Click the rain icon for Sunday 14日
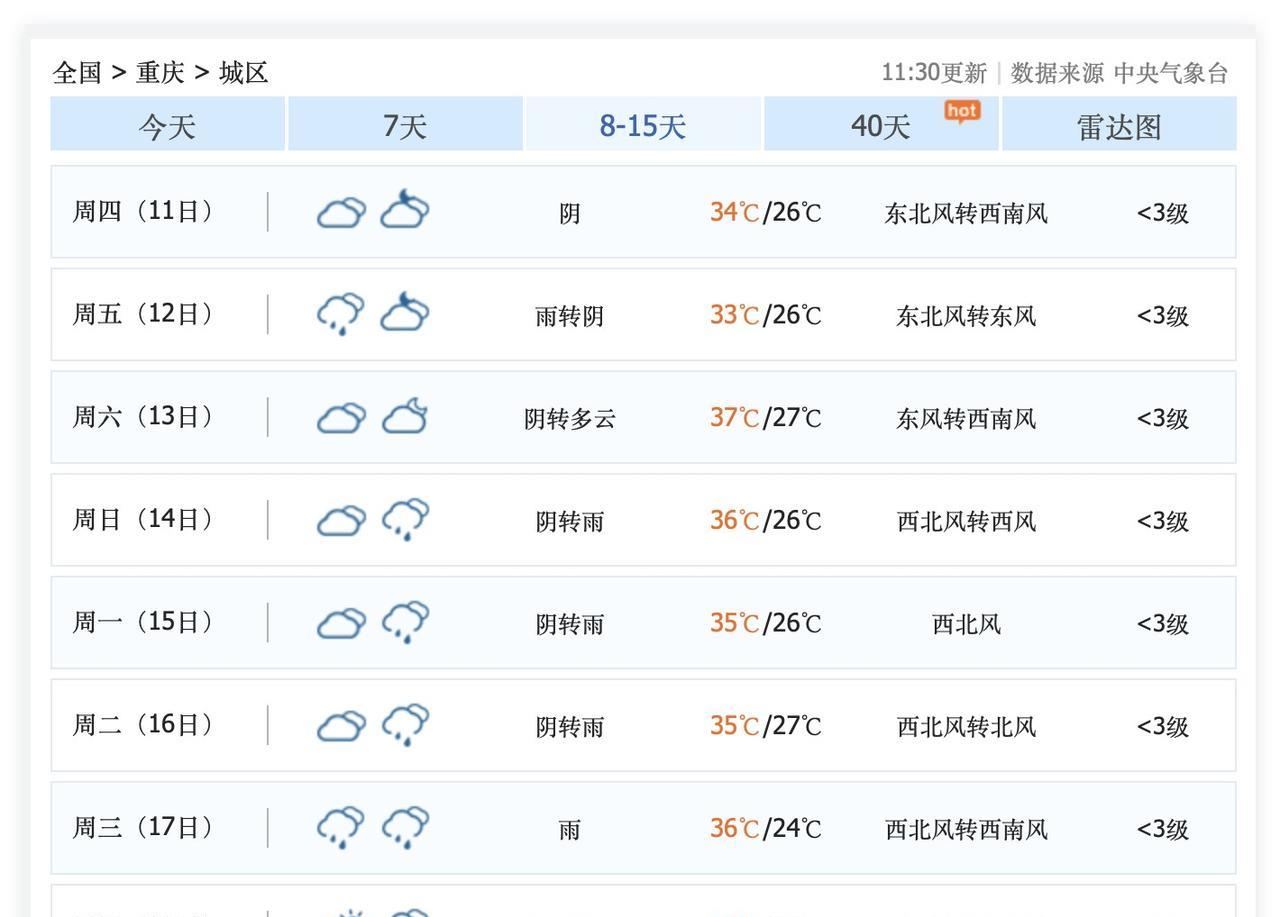This screenshot has height=917, width=1280. tap(405, 520)
